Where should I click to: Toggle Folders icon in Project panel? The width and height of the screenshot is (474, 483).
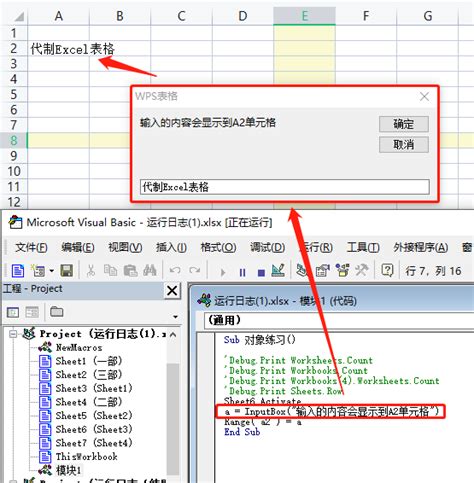coord(57,312)
